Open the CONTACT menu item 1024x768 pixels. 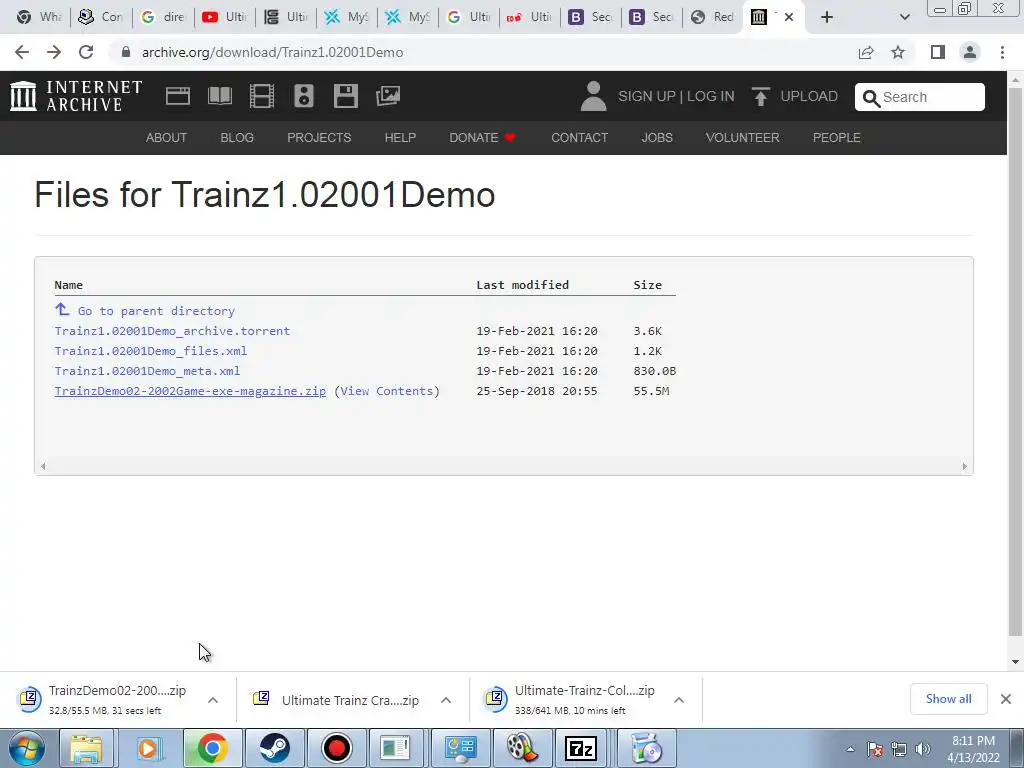coord(579,138)
